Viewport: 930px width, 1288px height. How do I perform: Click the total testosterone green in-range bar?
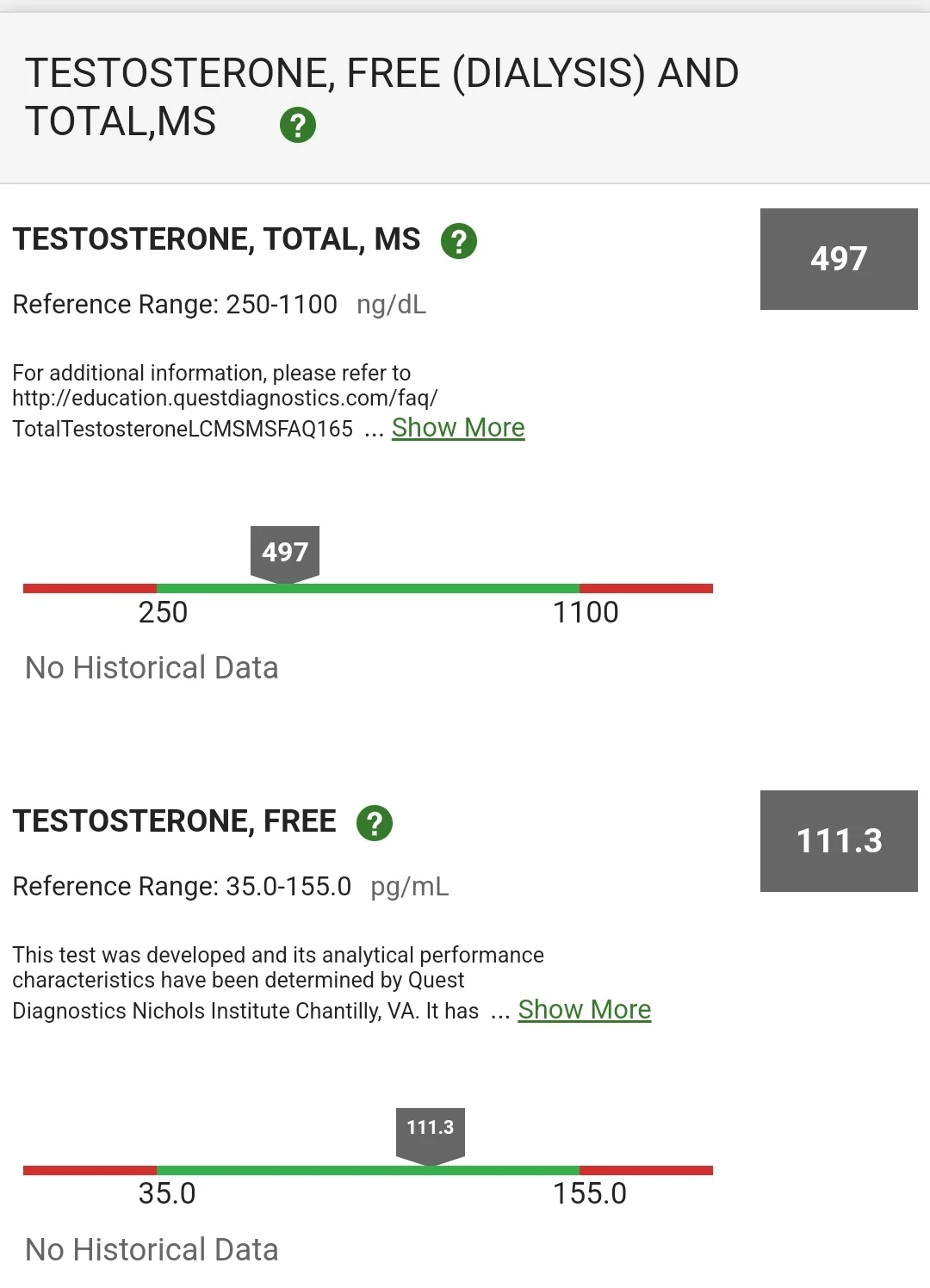(368, 588)
